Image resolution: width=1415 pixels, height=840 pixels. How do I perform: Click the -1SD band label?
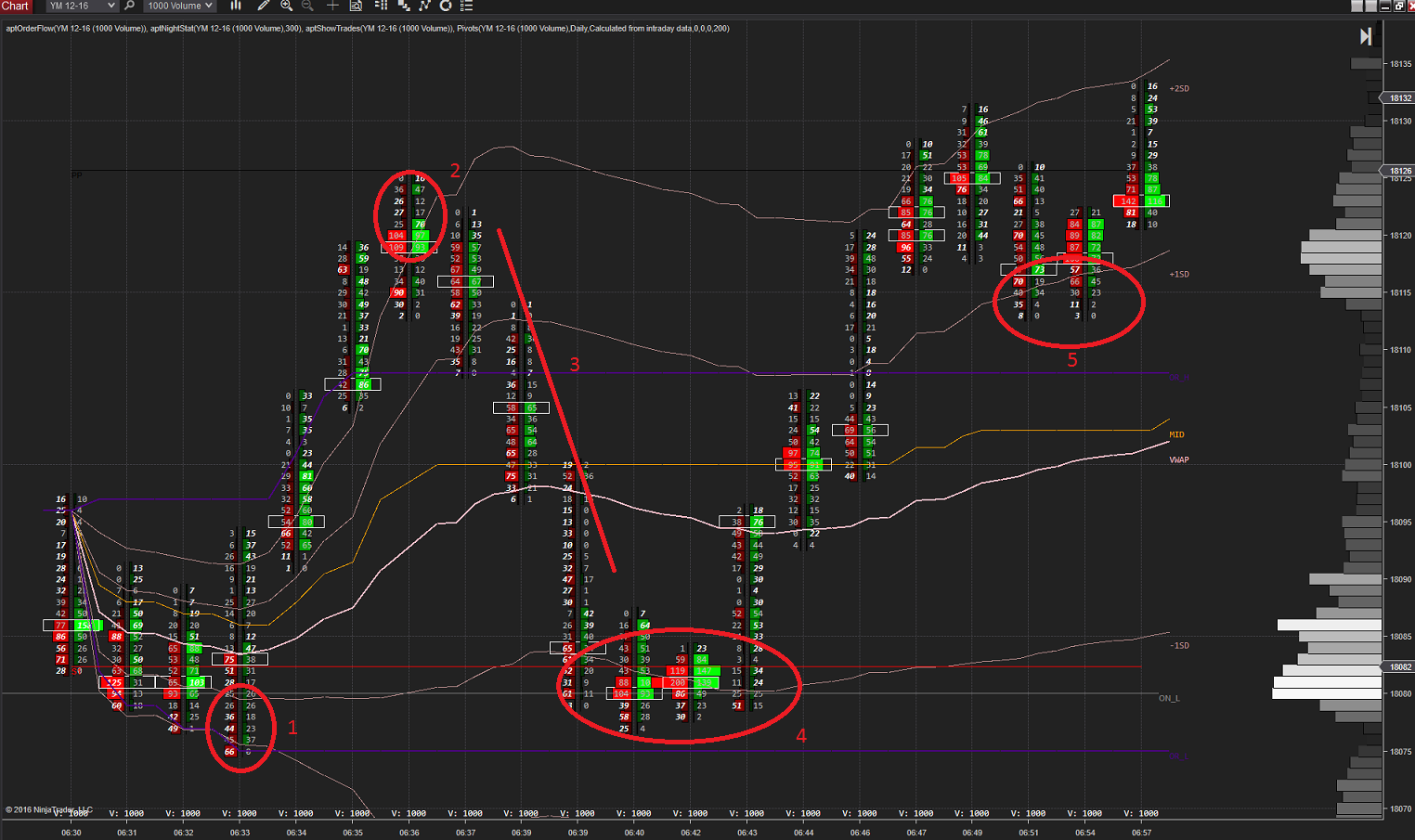point(1179,645)
